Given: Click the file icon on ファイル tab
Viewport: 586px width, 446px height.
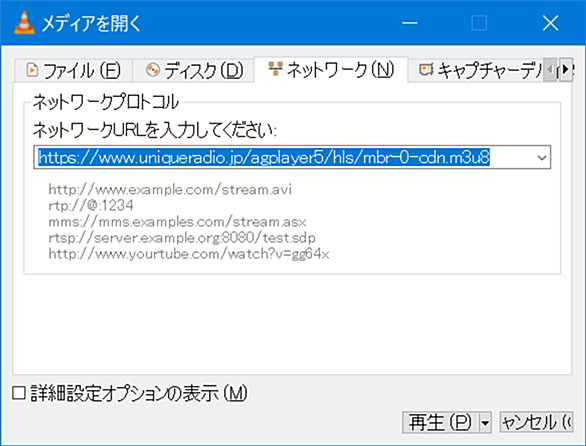Looking at the screenshot, I should pos(32,70).
